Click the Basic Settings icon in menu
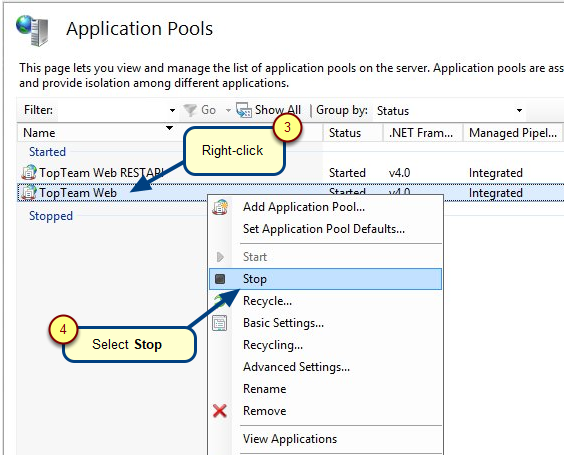The image size is (568, 455). (220, 323)
